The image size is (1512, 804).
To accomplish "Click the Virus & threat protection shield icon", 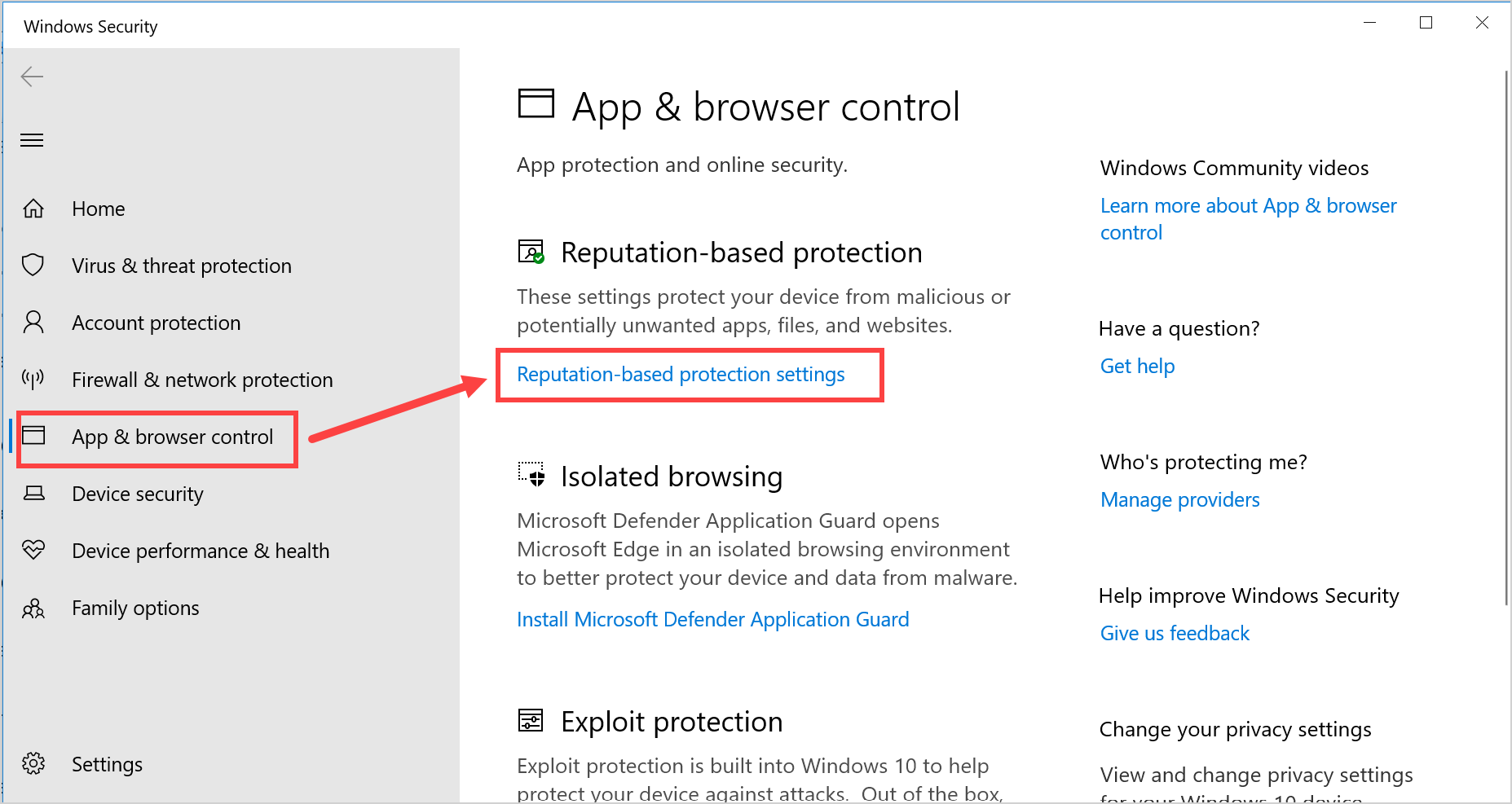I will tap(33, 265).
